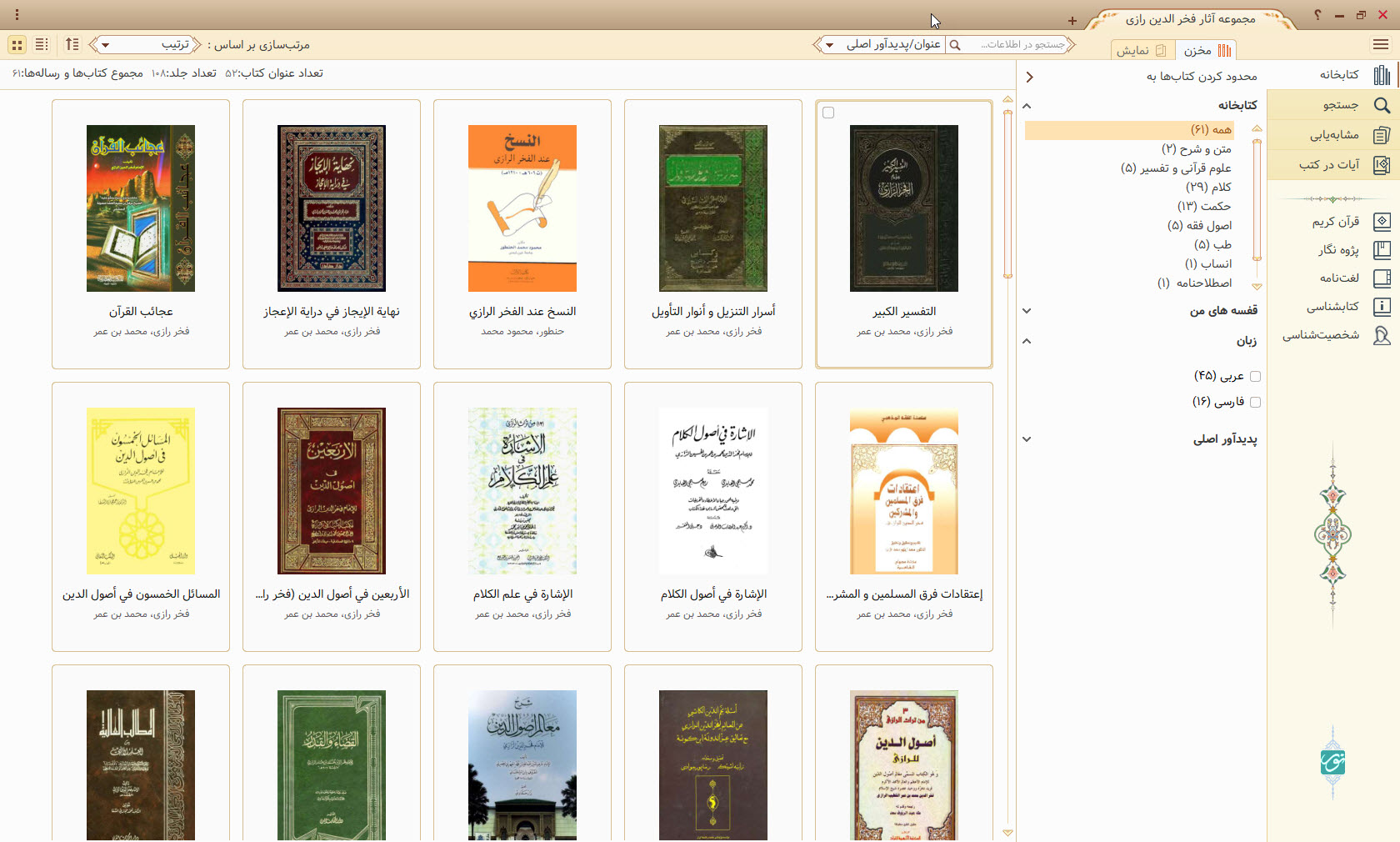This screenshot has width=1400, height=842.
Task: Click the التفسير الكبير title text
Action: (x=904, y=312)
